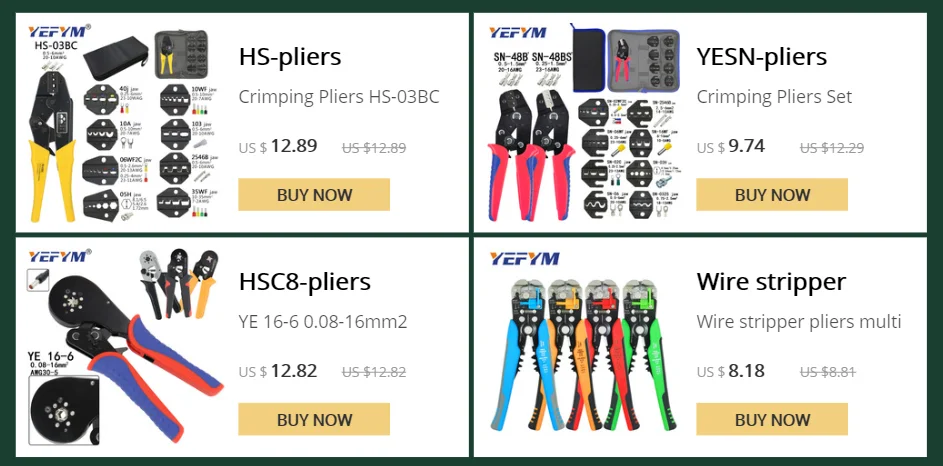
Task: Click the YEFYM logo in HS-pliers card
Action: pos(58,31)
